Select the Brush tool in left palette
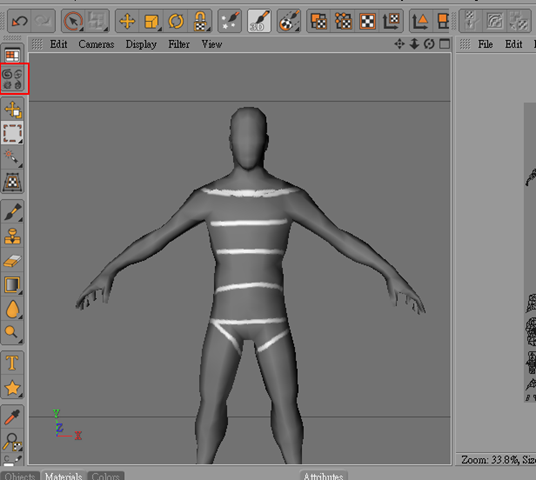 coord(13,211)
